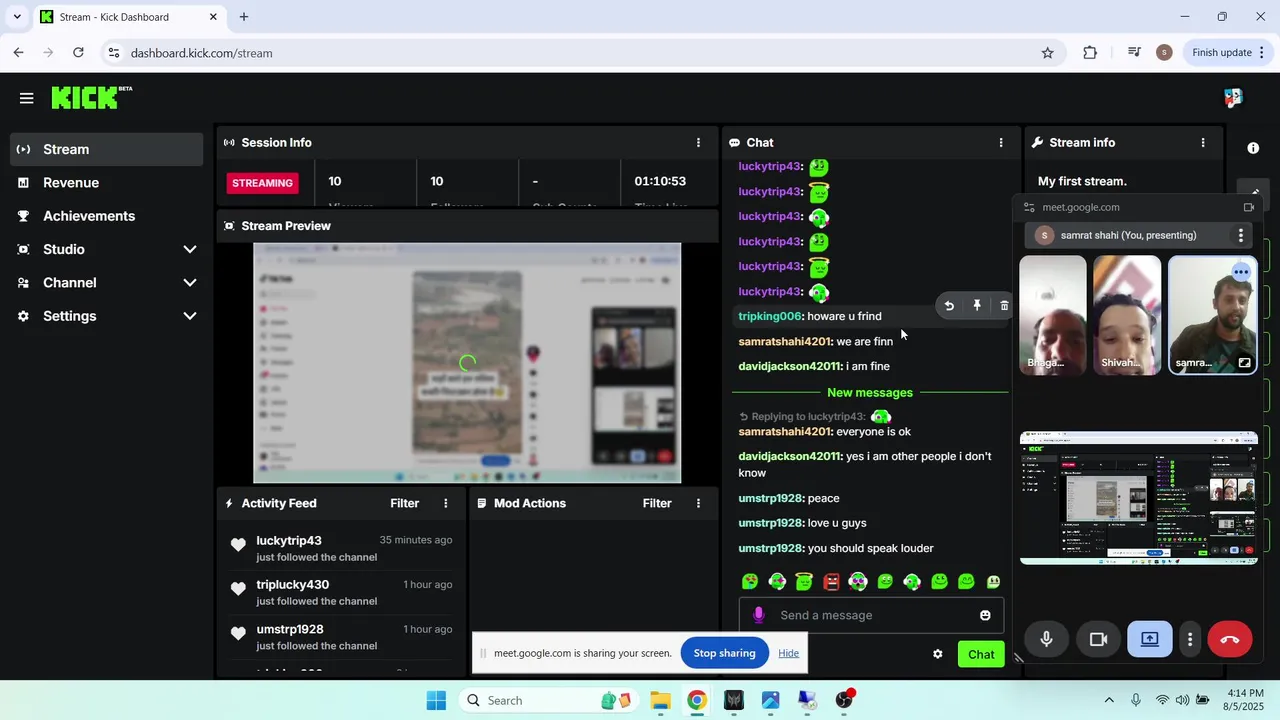Open chat settings gear icon
The height and width of the screenshot is (720, 1280).
(x=937, y=654)
